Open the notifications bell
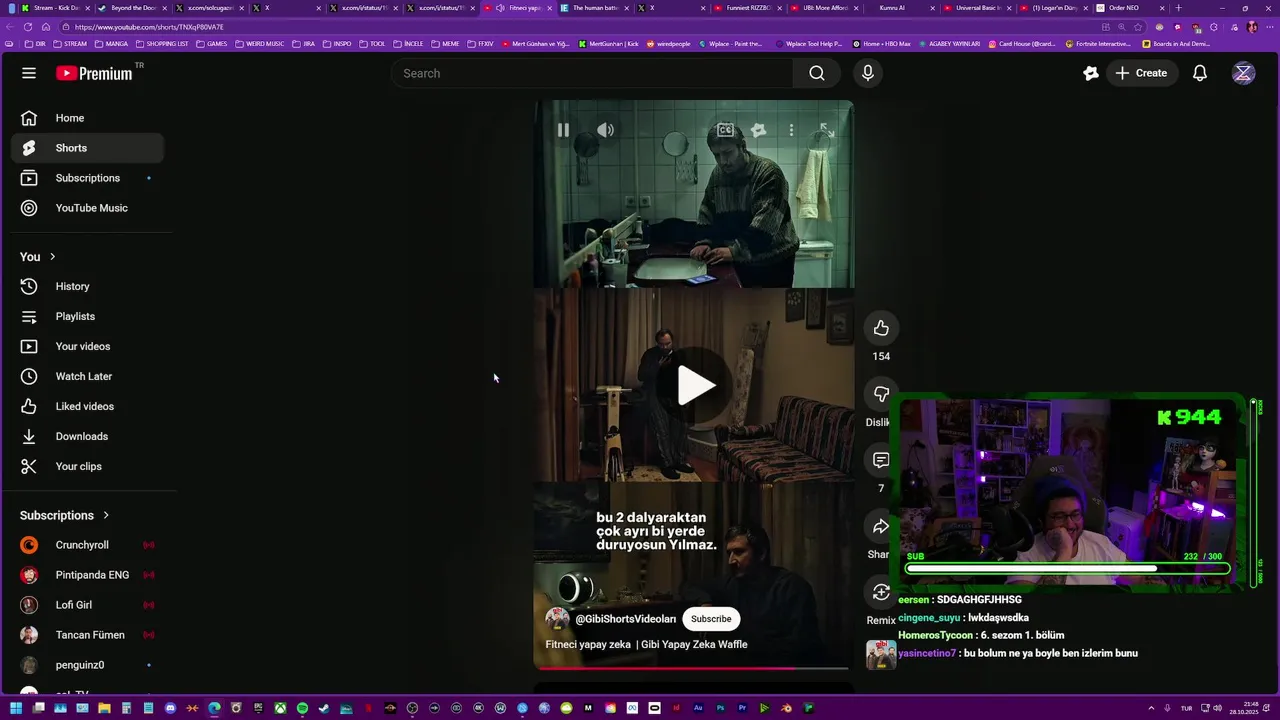 click(x=1200, y=73)
